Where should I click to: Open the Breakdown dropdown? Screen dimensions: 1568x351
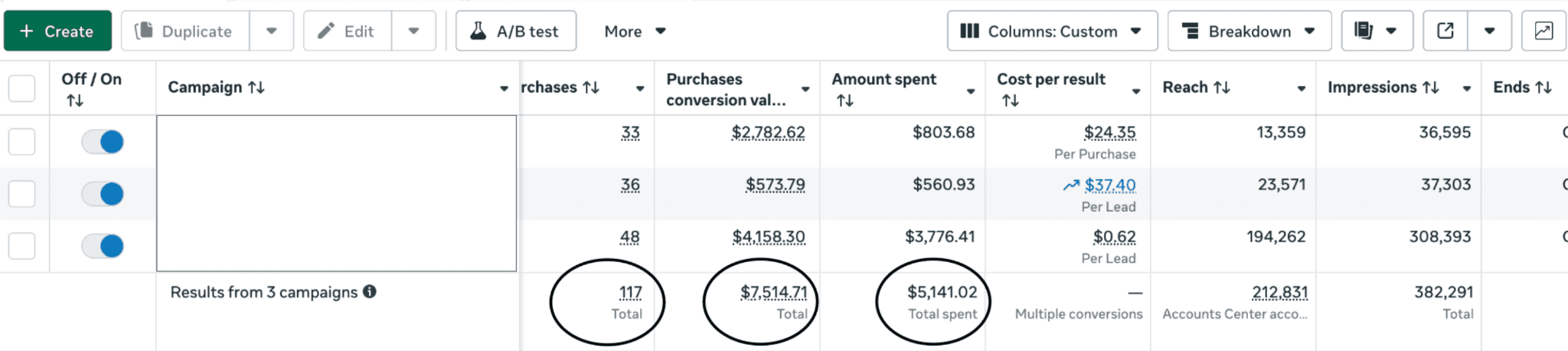point(1249,31)
